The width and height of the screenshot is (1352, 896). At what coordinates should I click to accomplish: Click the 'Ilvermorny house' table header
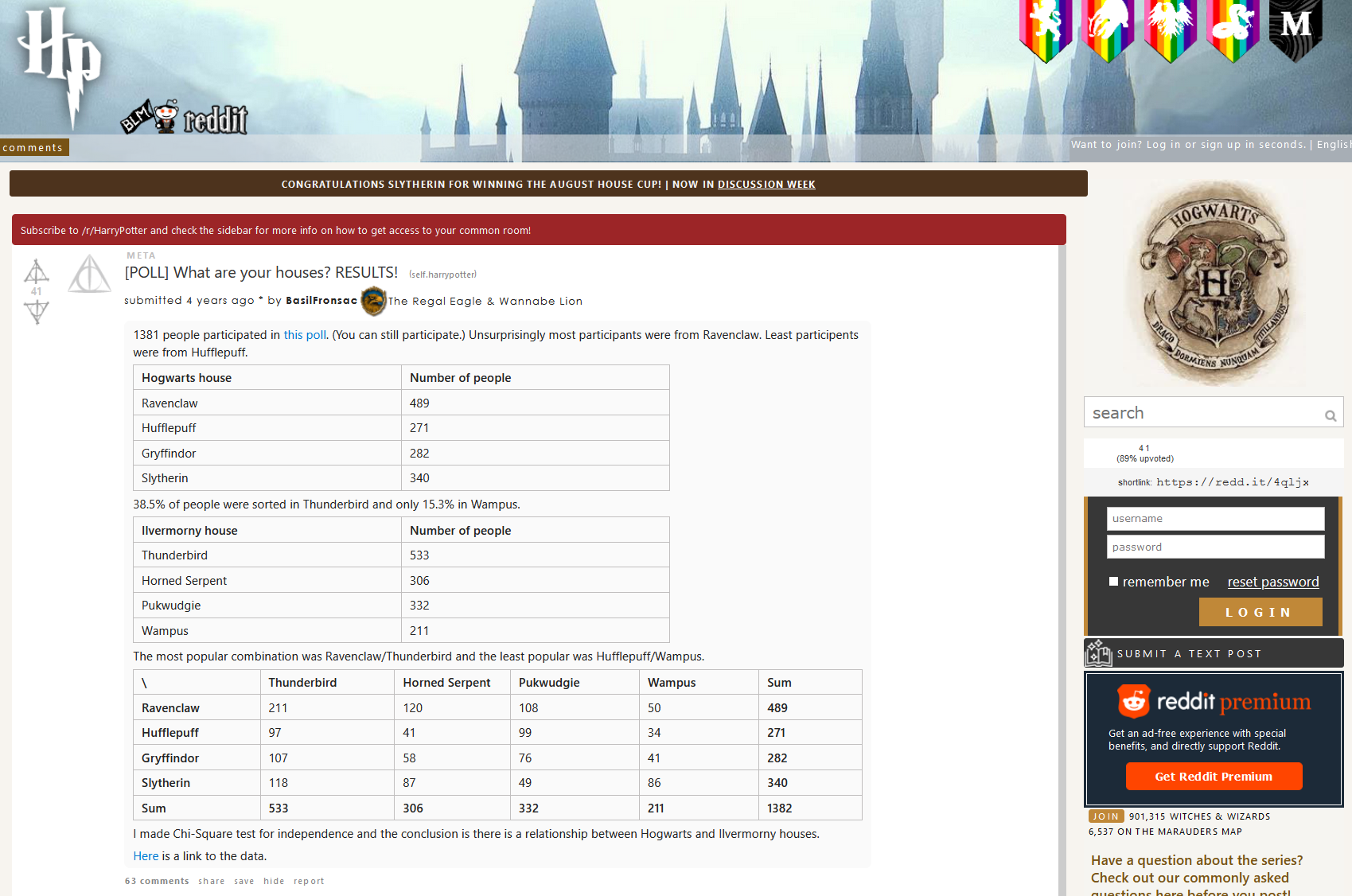(x=267, y=531)
